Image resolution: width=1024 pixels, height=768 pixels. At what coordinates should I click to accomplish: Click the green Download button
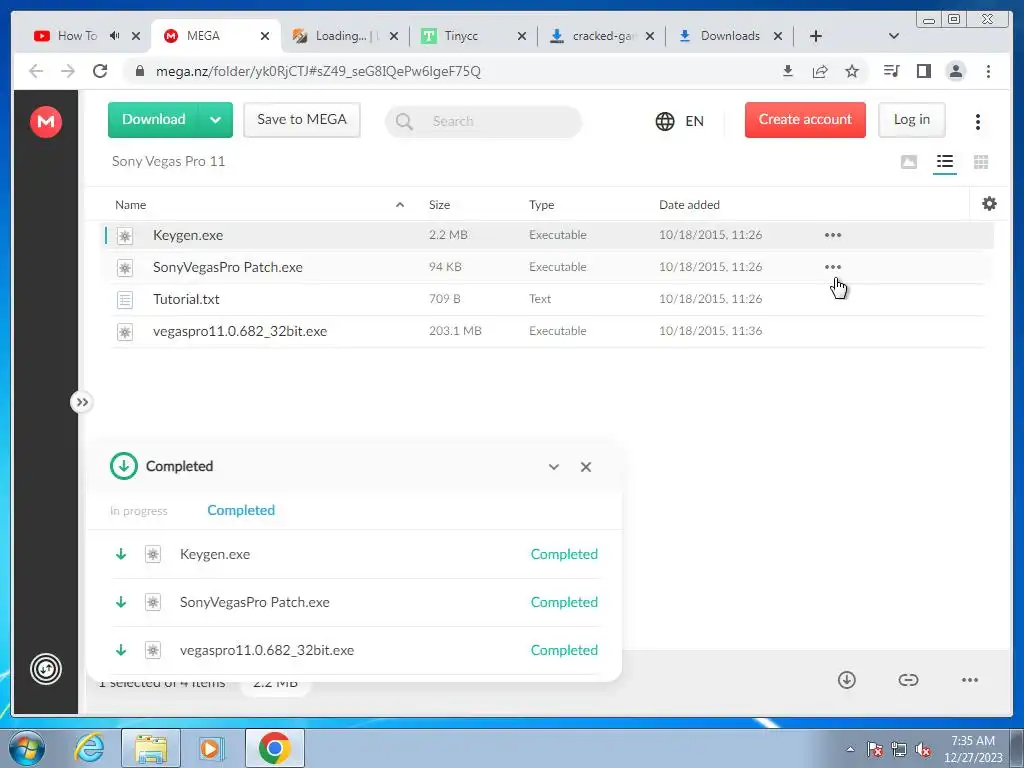tap(153, 120)
